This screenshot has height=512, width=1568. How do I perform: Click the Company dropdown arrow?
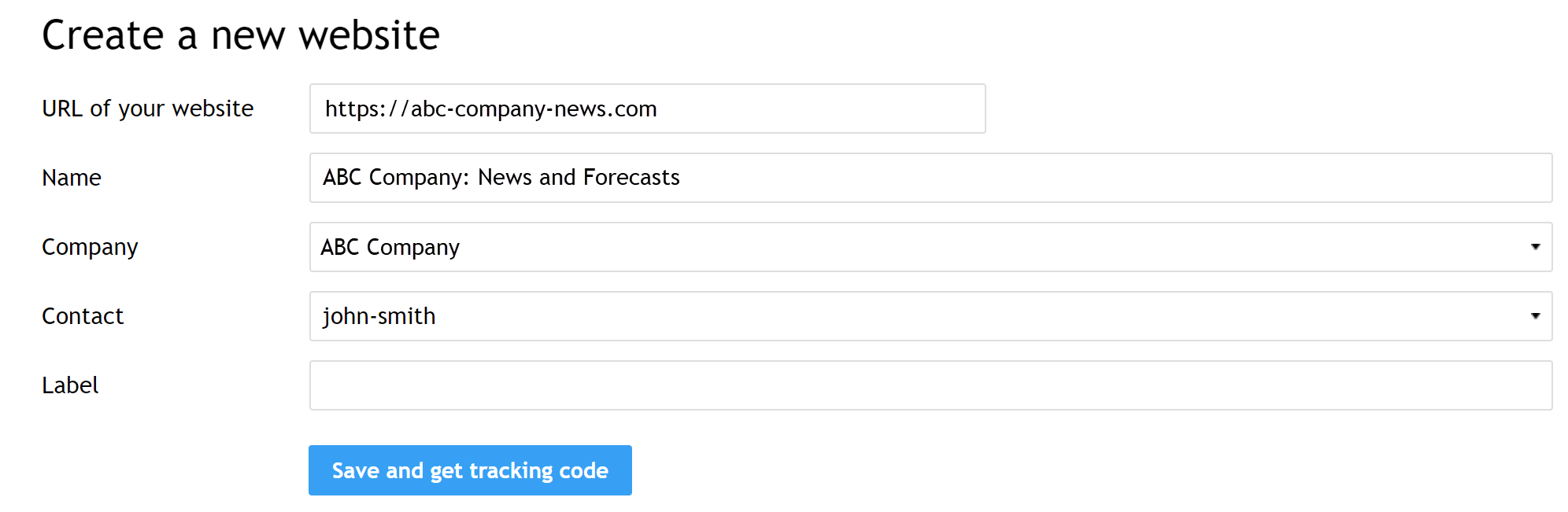coord(1537,247)
